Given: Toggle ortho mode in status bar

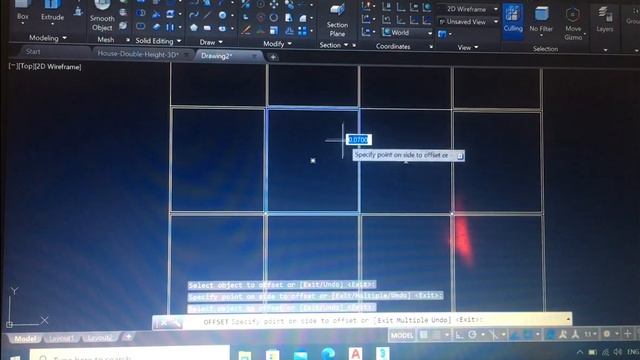Looking at the screenshot, I should [x=460, y=335].
